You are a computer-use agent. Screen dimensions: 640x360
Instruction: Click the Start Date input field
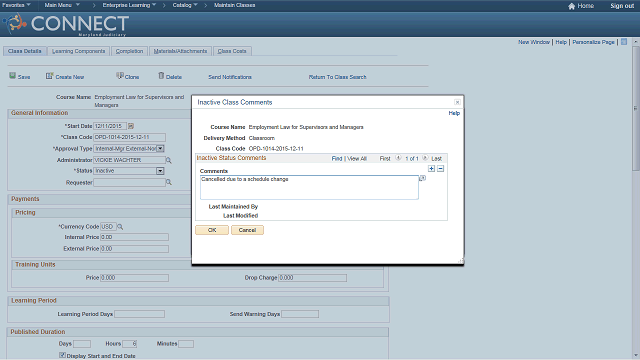pos(110,126)
